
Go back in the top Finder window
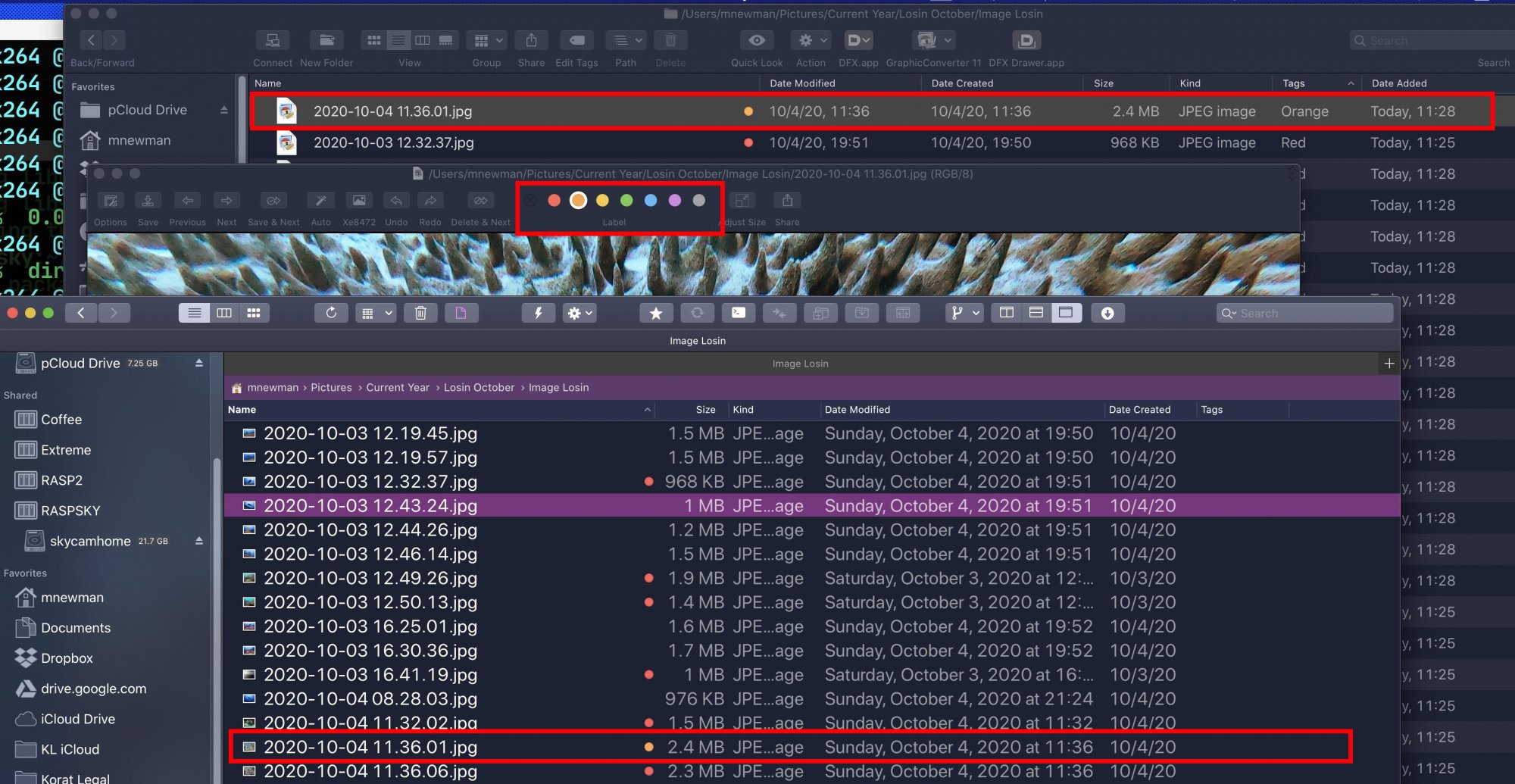tap(92, 40)
